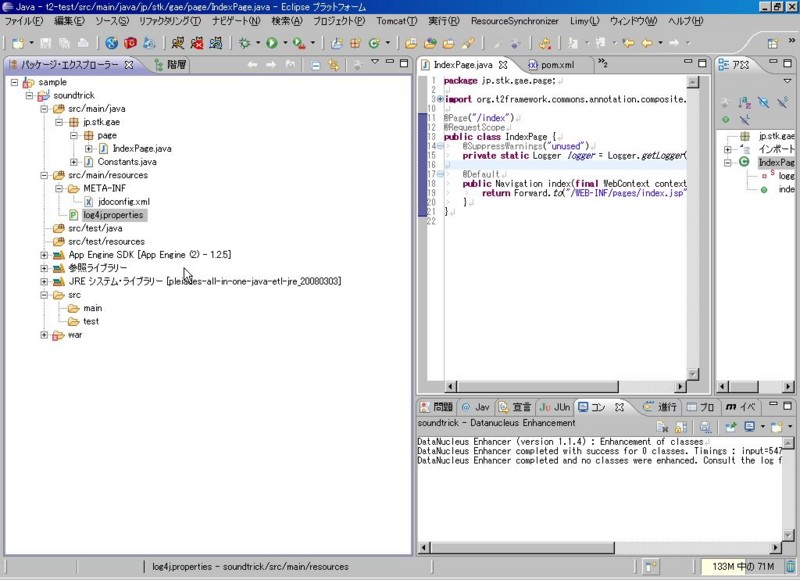Click the Last Edit Location arrow icon

629,43
